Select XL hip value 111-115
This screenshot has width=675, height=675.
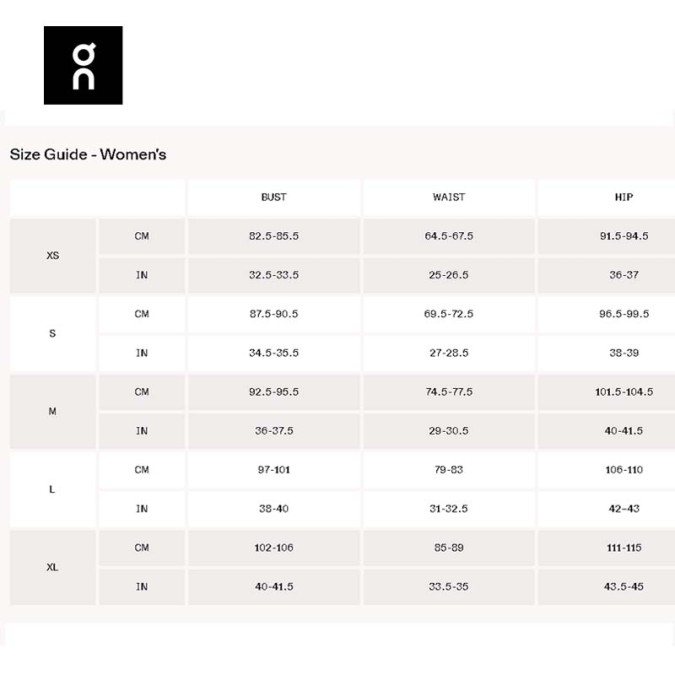624,548
